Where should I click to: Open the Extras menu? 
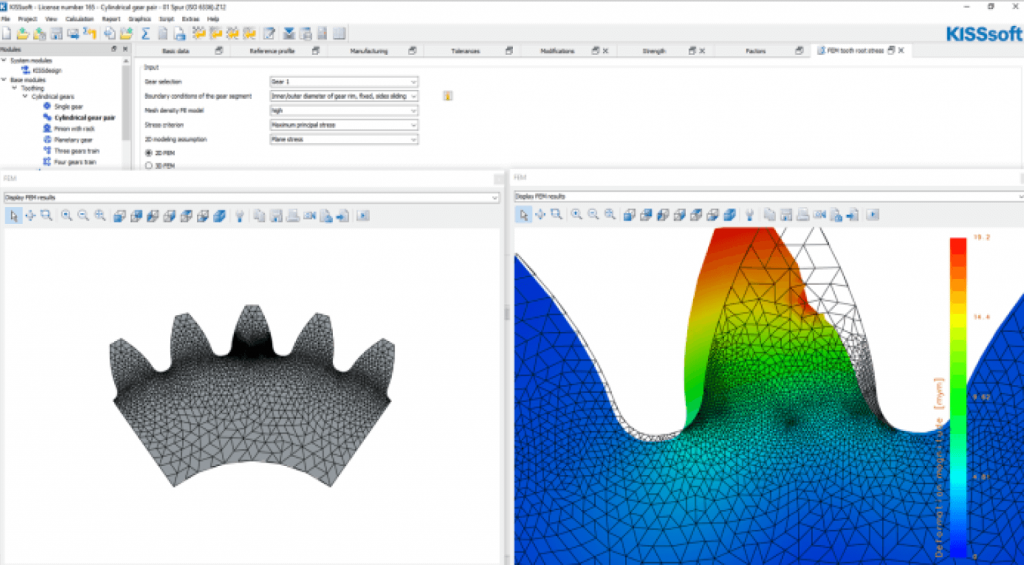click(191, 19)
